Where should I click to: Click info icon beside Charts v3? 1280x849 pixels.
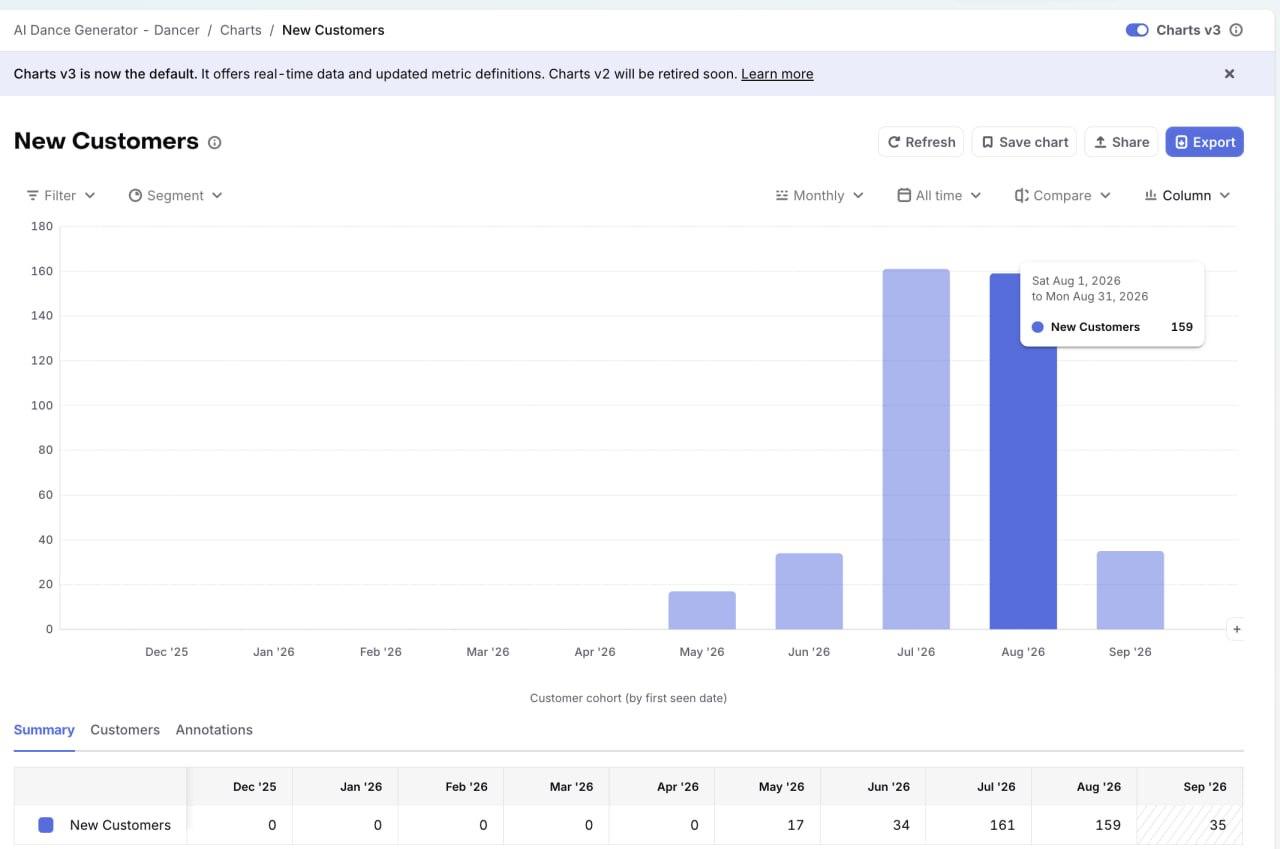click(x=1236, y=30)
